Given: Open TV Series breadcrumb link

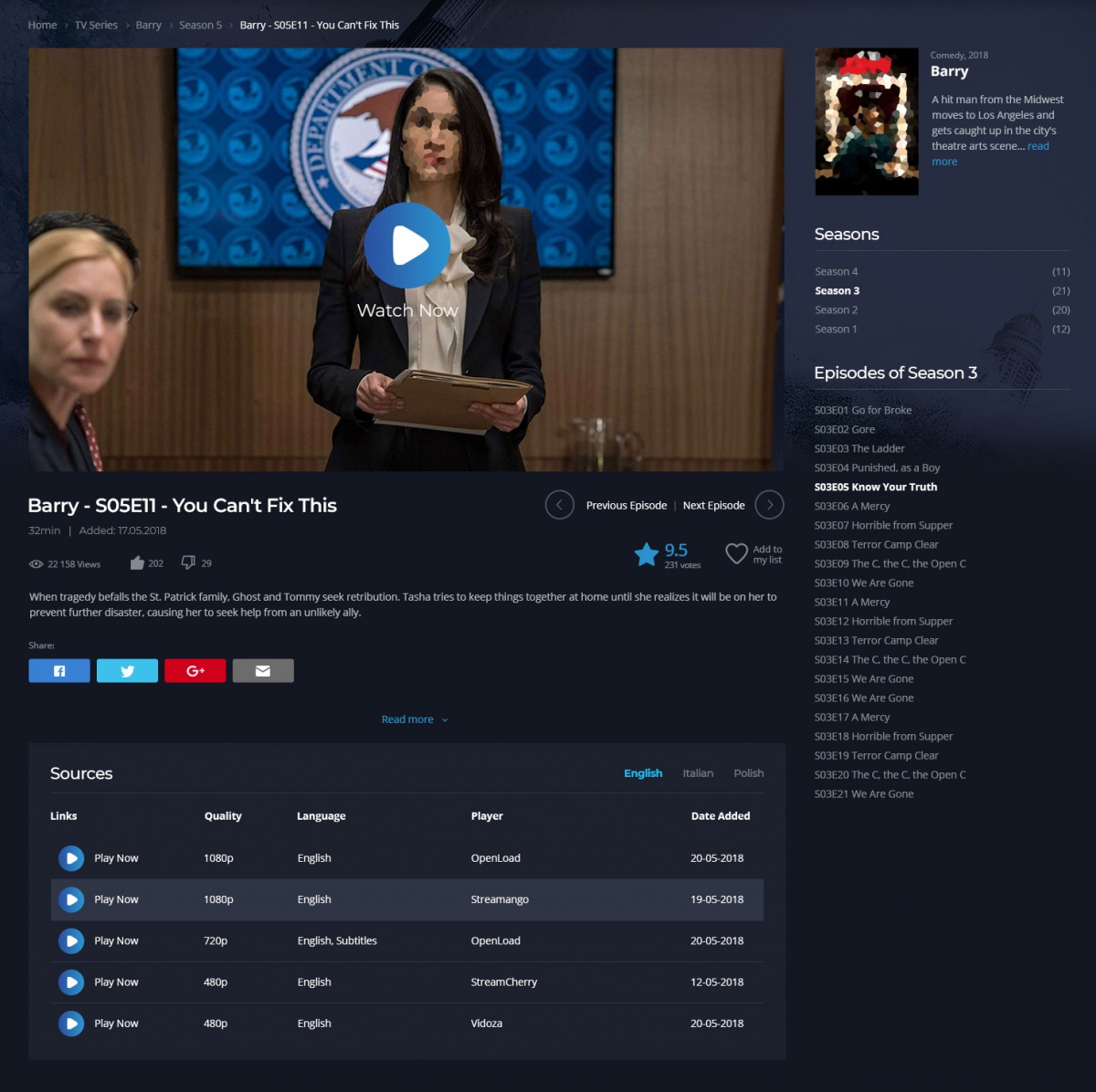Looking at the screenshot, I should tap(96, 26).
